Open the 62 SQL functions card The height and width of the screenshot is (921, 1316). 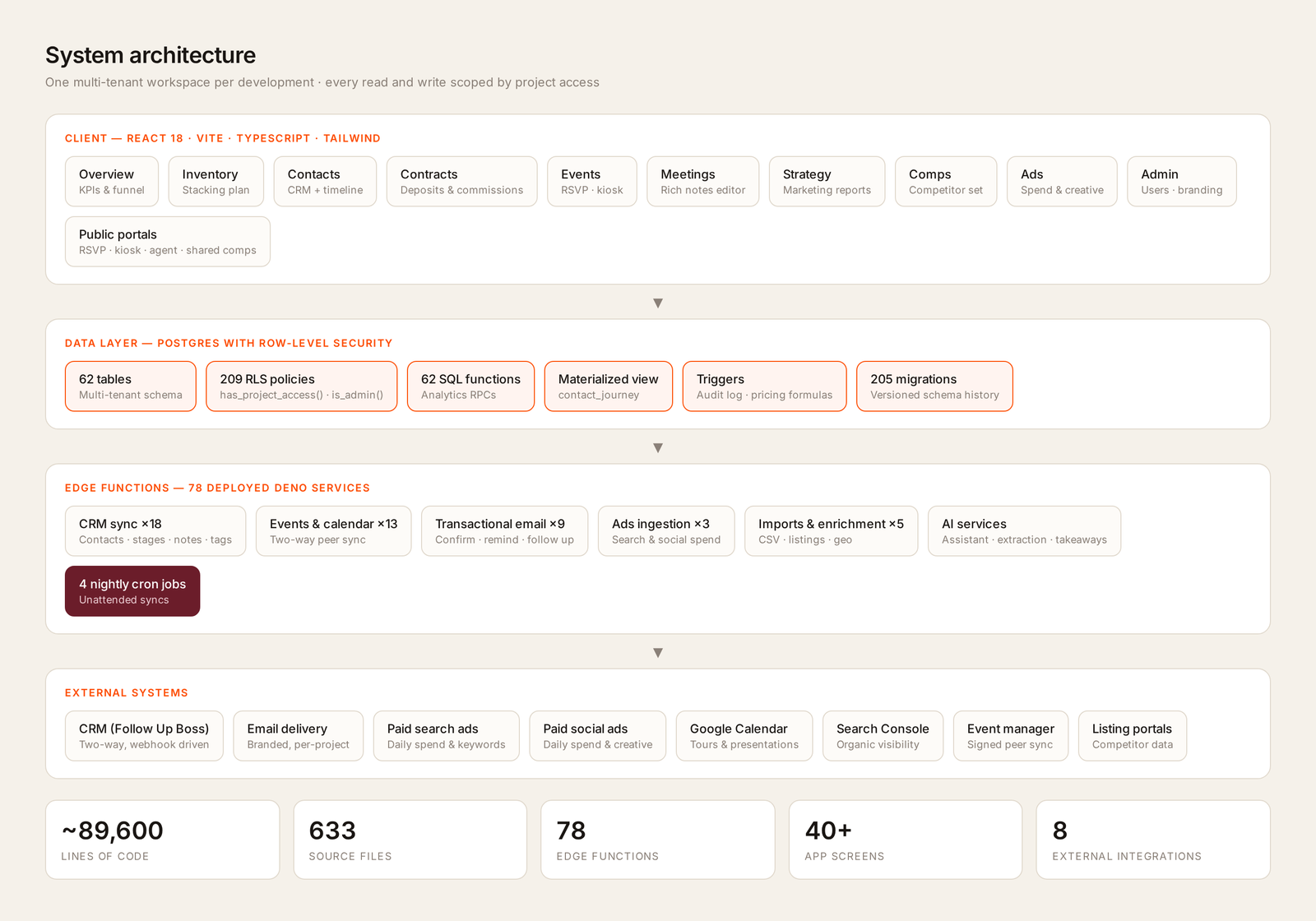pyautogui.click(x=470, y=386)
